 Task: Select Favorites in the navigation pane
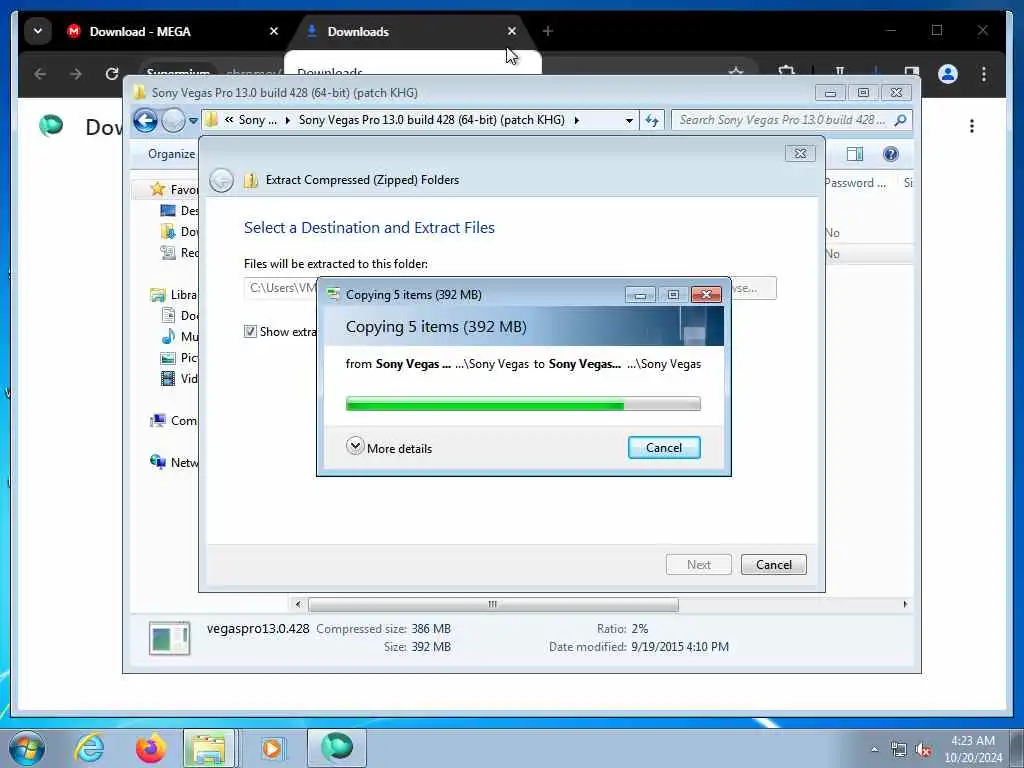point(174,189)
